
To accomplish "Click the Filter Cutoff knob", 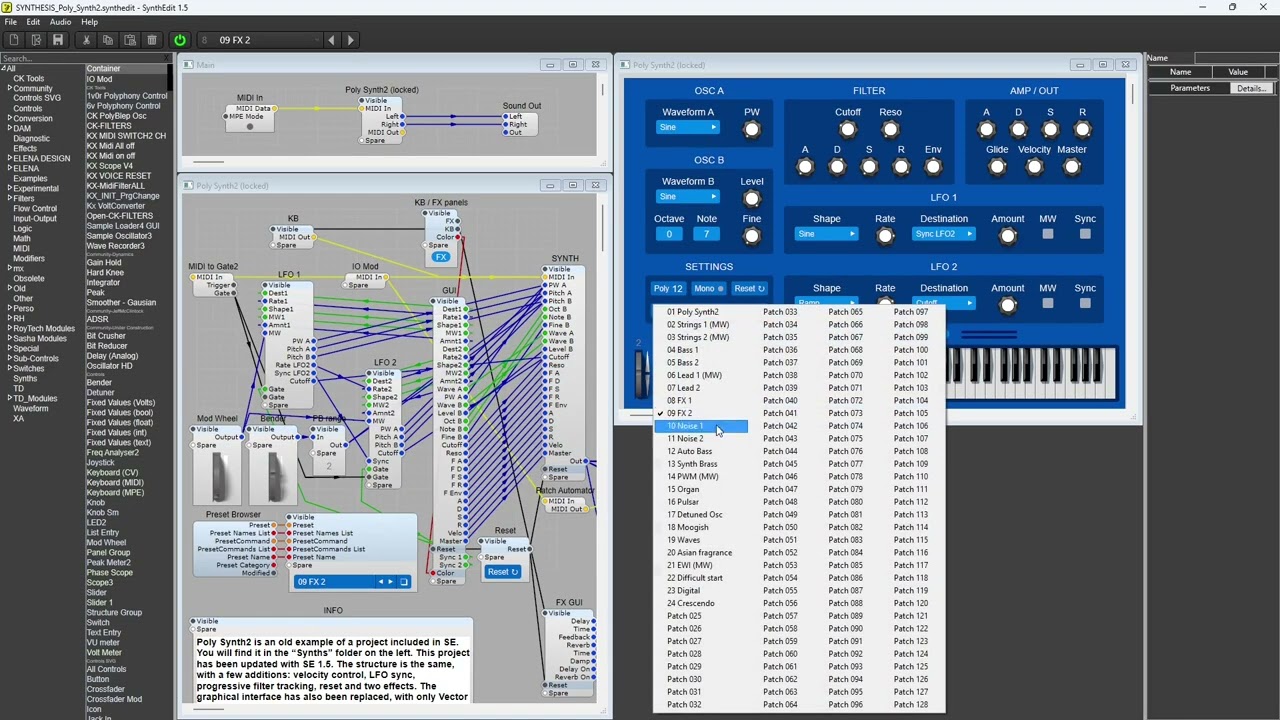I will point(848,130).
